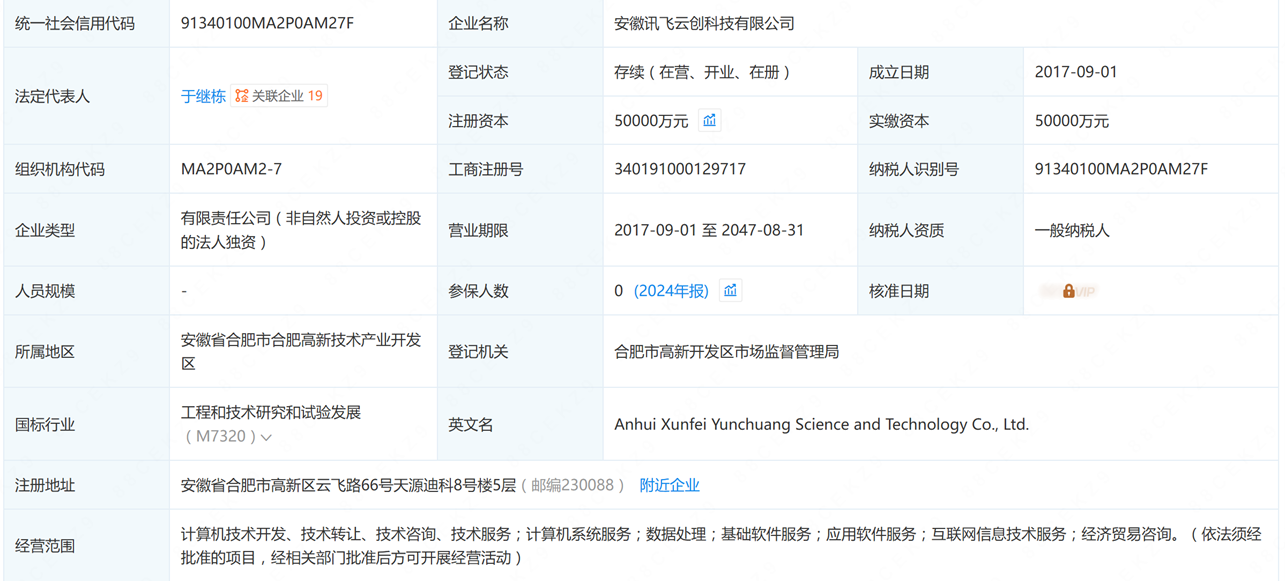Click the registration authority 合肥市高新开发区市场监督管理局
This screenshot has width=1285, height=581.
coord(726,352)
